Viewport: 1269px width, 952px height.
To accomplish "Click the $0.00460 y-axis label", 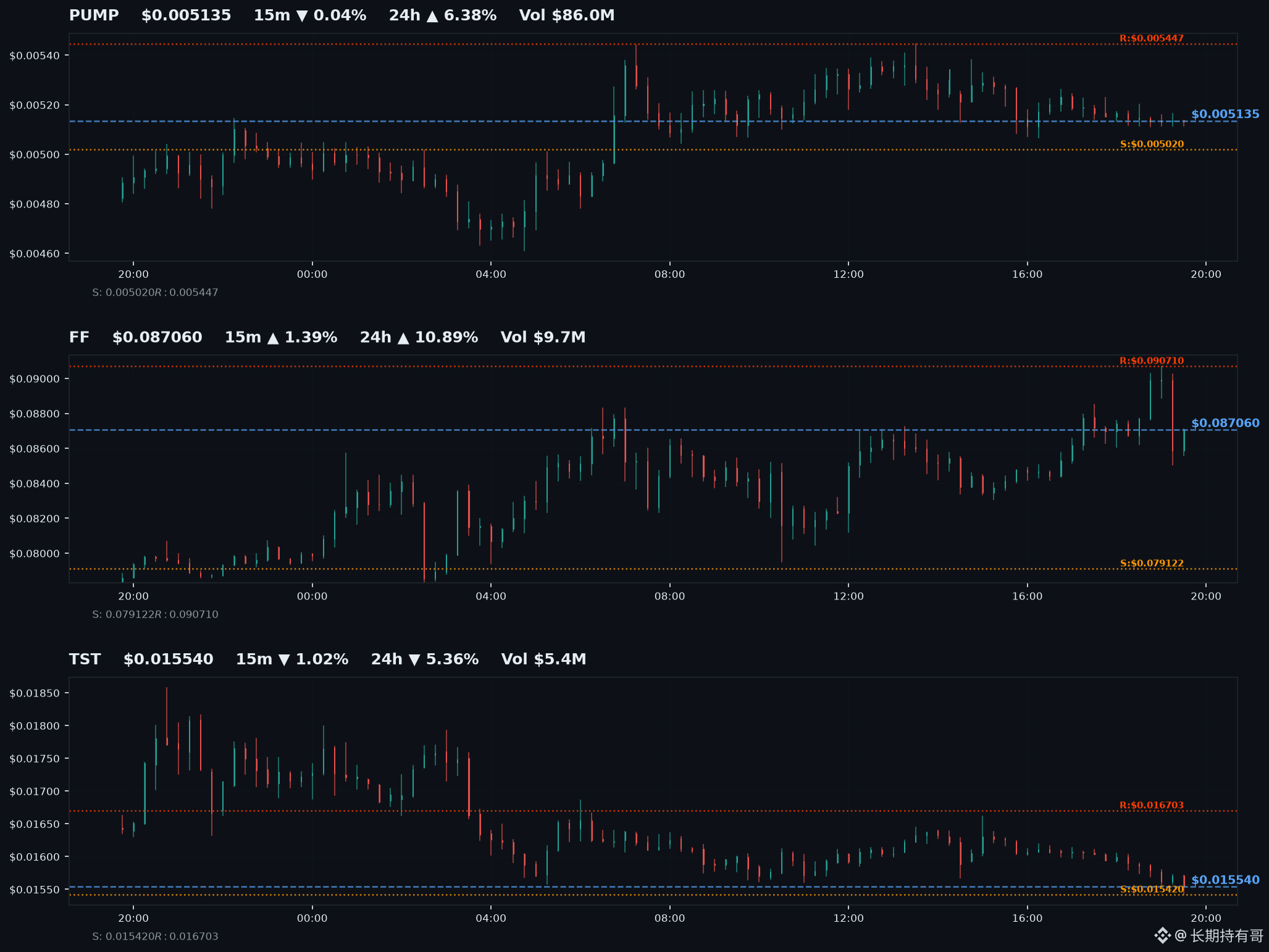I will click(35, 254).
